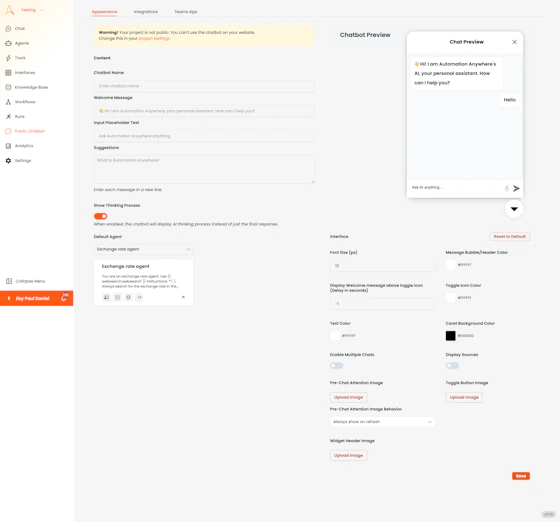
Task: Click the welcome message delay field
Action: tap(382, 303)
